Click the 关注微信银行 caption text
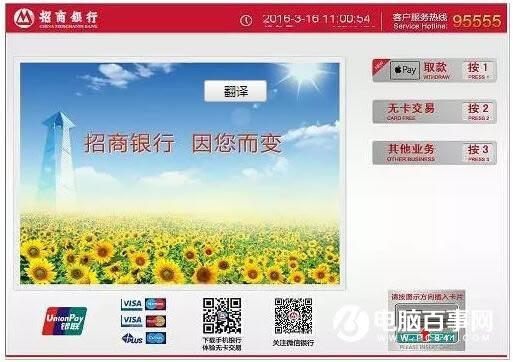This screenshot has height=362, width=513. click(x=293, y=342)
